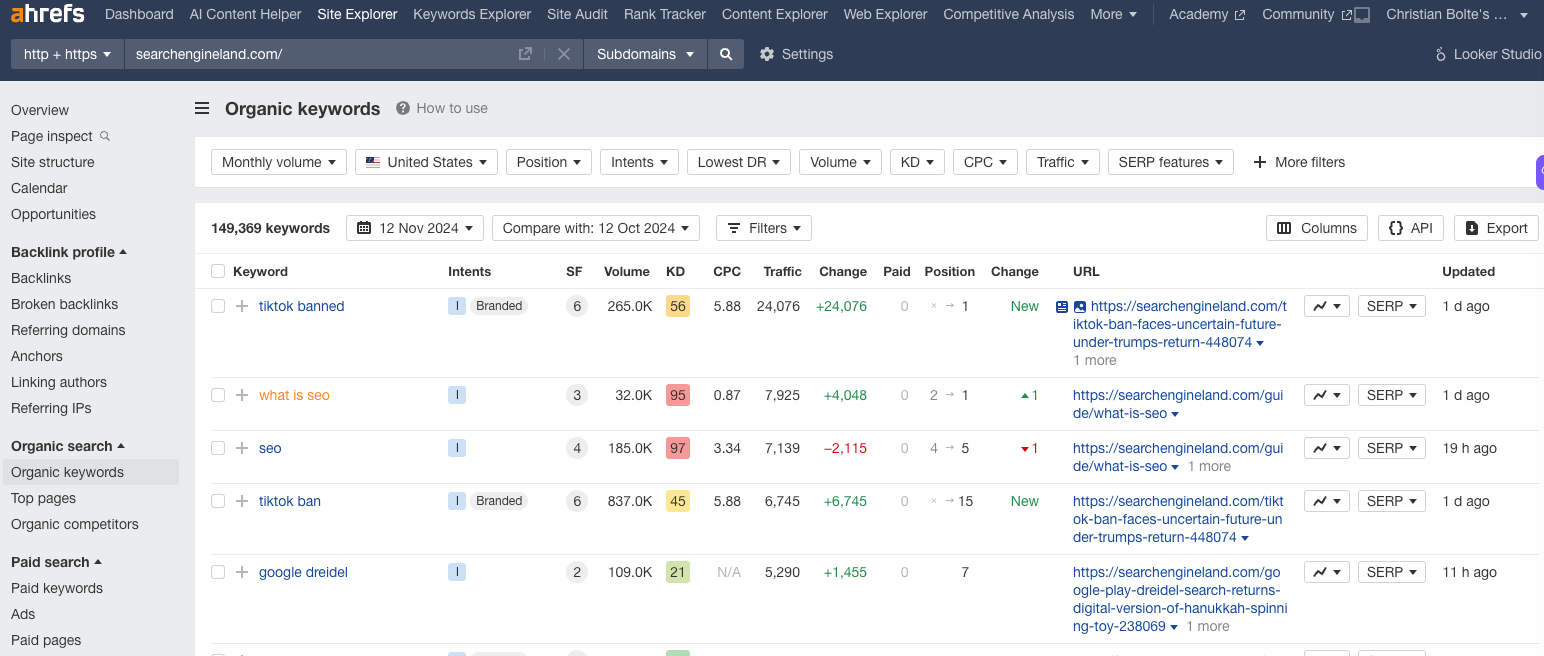Viewport: 1544px width, 656px height.
Task: Open Intents filter dropdown
Action: pos(639,162)
